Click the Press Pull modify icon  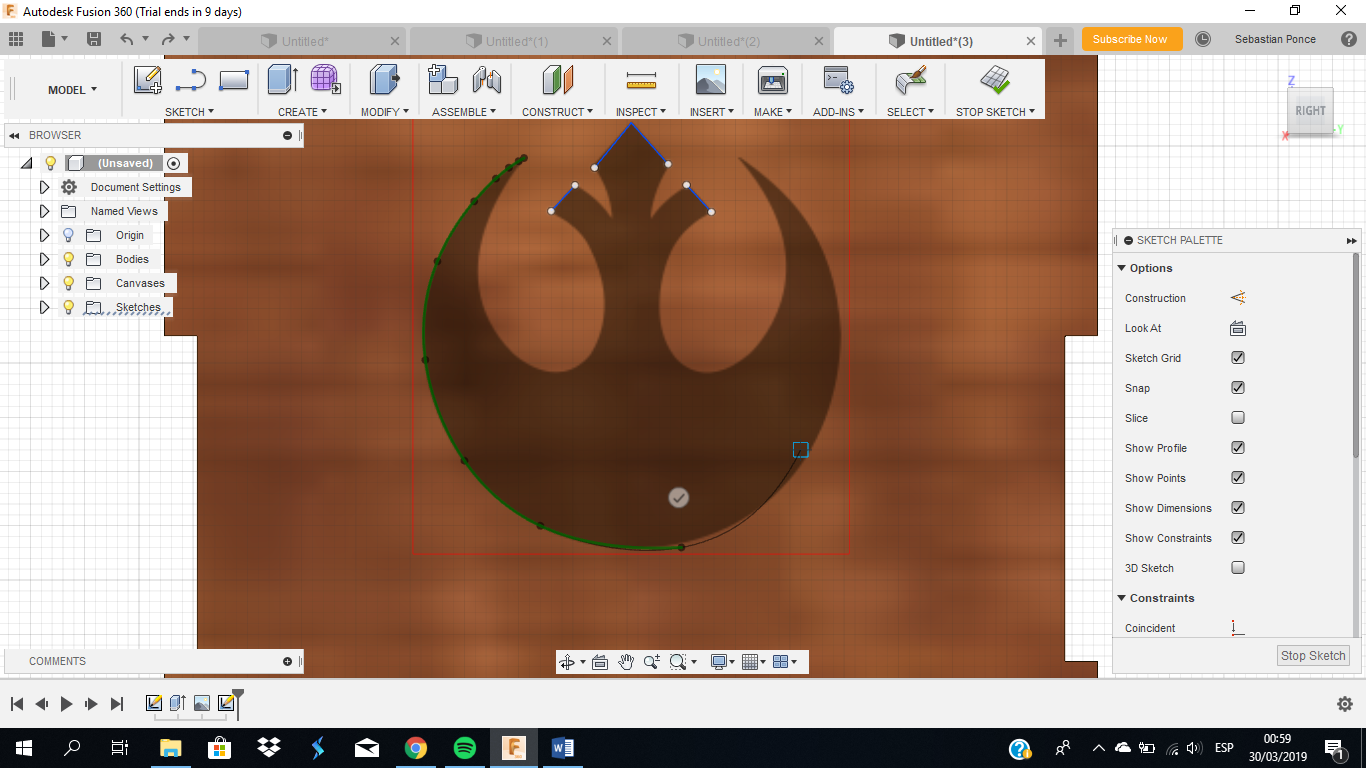[384, 80]
